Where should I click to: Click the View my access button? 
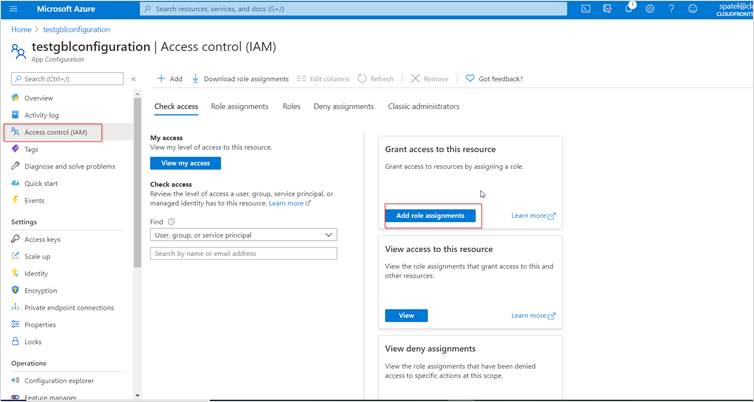coord(185,163)
